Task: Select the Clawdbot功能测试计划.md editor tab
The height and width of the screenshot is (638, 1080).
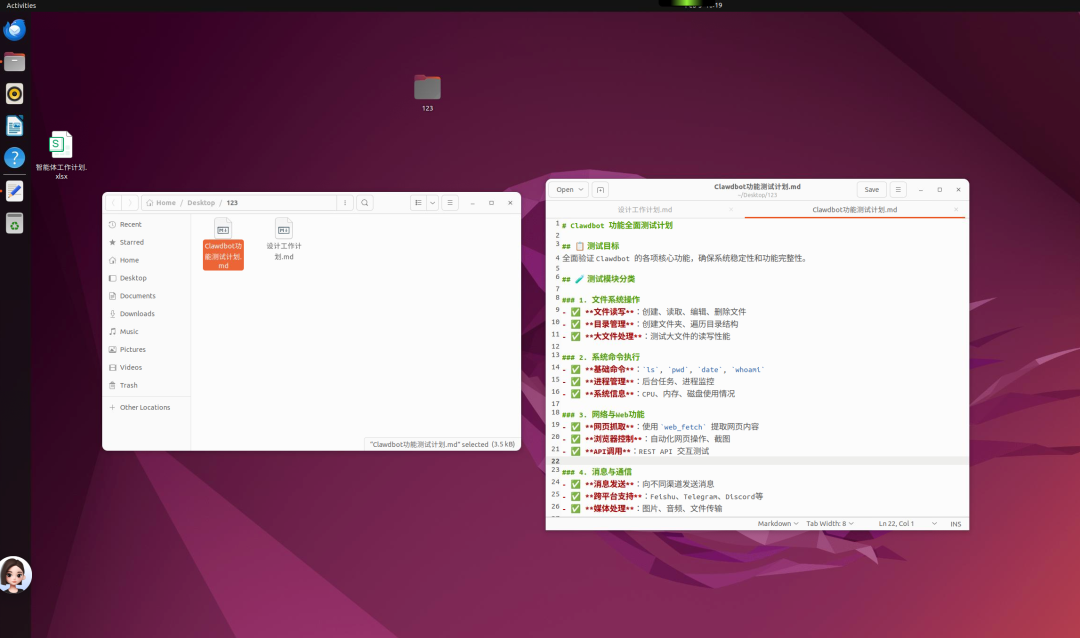Action: click(854, 209)
